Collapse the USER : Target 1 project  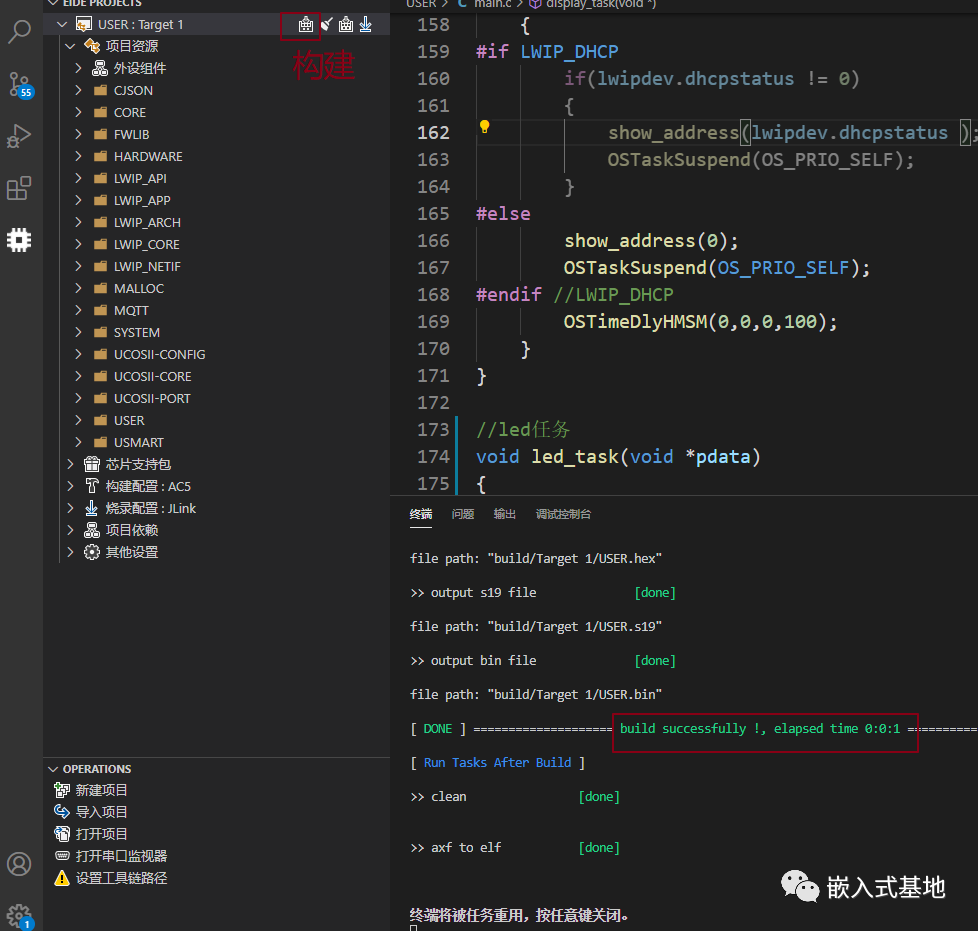(x=63, y=24)
